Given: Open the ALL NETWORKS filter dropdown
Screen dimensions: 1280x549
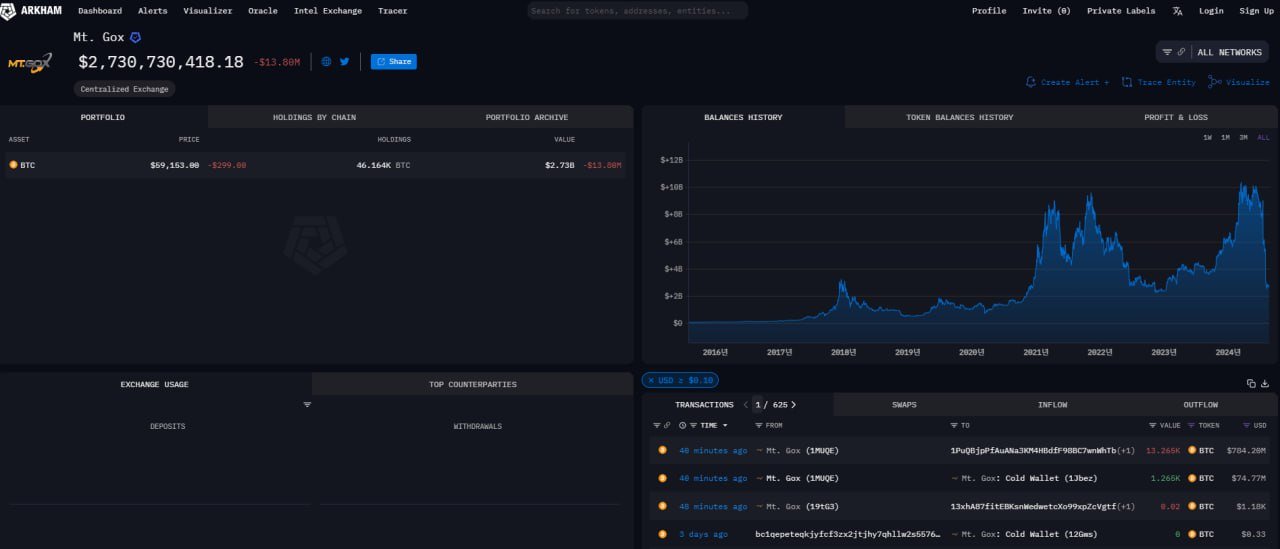Looking at the screenshot, I should tap(1213, 52).
